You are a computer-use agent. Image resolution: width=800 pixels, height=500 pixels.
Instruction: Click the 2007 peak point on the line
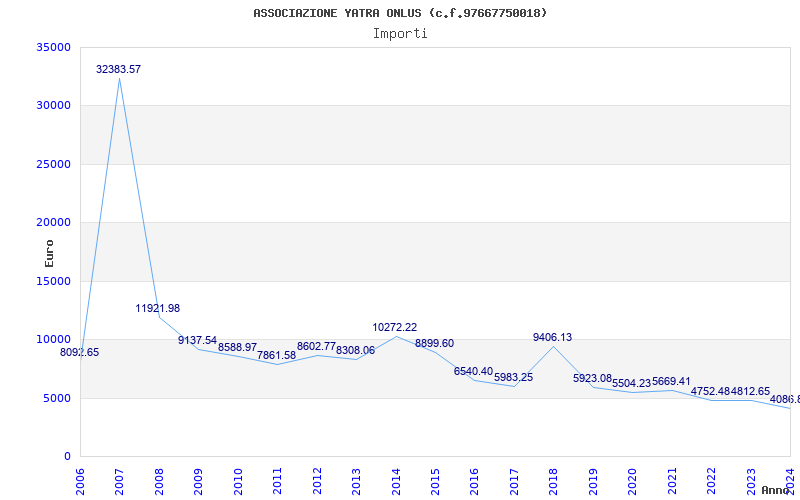tap(119, 78)
